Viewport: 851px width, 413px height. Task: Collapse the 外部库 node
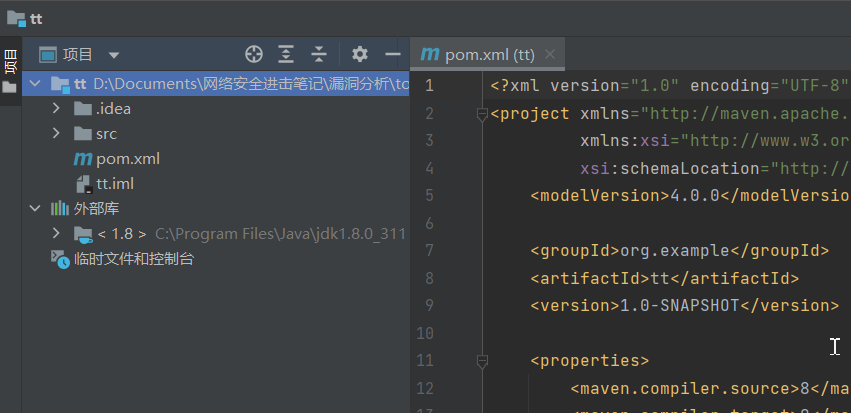click(x=36, y=208)
